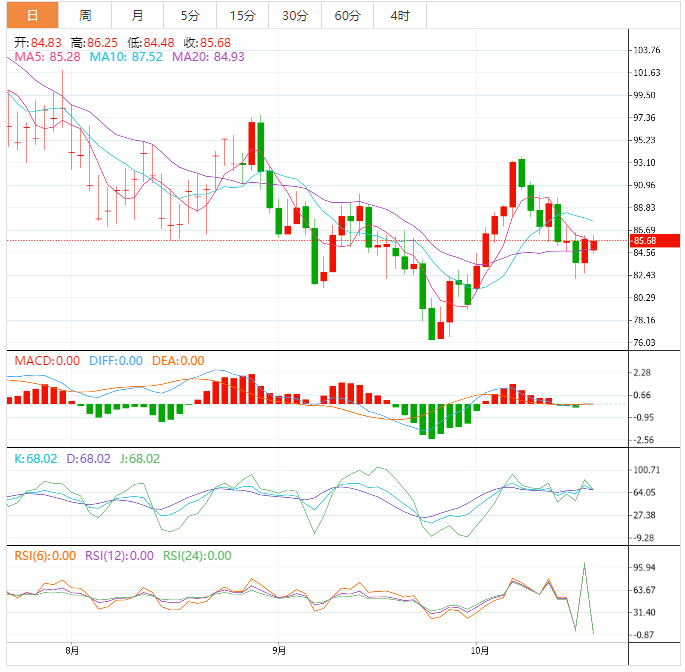The width and height of the screenshot is (685, 672).
Task: Click the 低:84.48 low price text
Action: [x=151, y=43]
